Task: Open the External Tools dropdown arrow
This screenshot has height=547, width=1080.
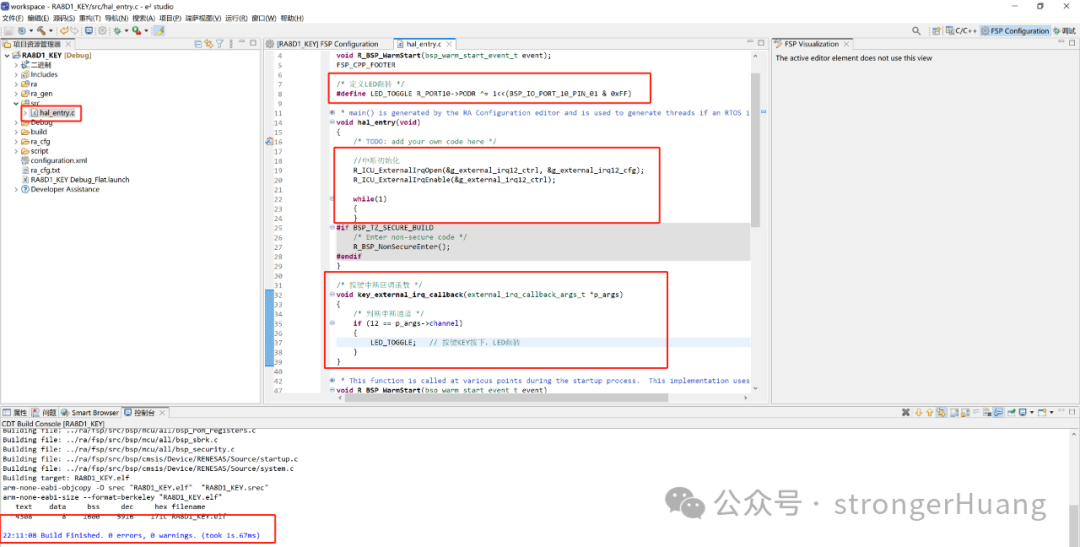Action: tap(146, 31)
